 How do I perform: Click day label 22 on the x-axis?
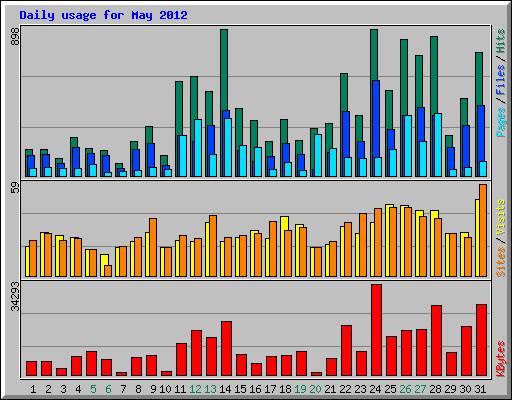coord(345,389)
